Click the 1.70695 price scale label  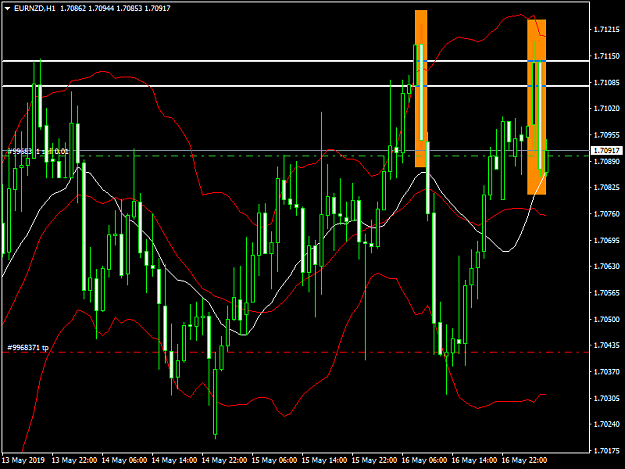pos(607,240)
